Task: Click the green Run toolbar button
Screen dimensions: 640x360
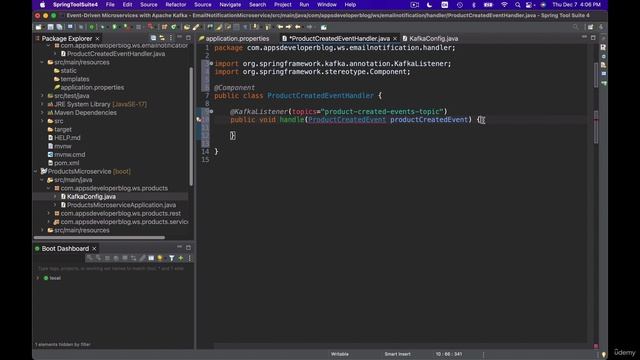Action: tap(115, 27)
